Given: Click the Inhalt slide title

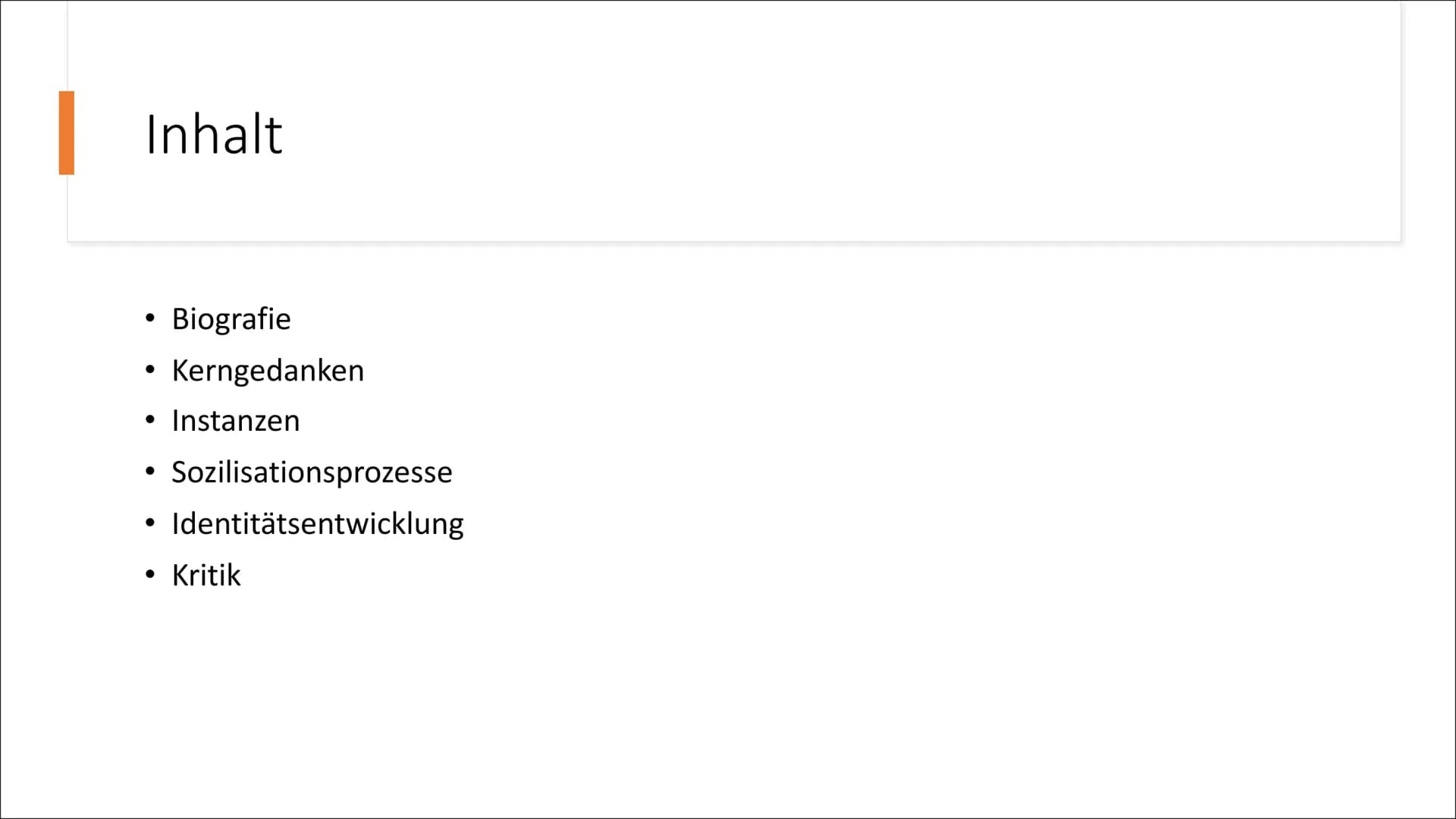Looking at the screenshot, I should [213, 134].
